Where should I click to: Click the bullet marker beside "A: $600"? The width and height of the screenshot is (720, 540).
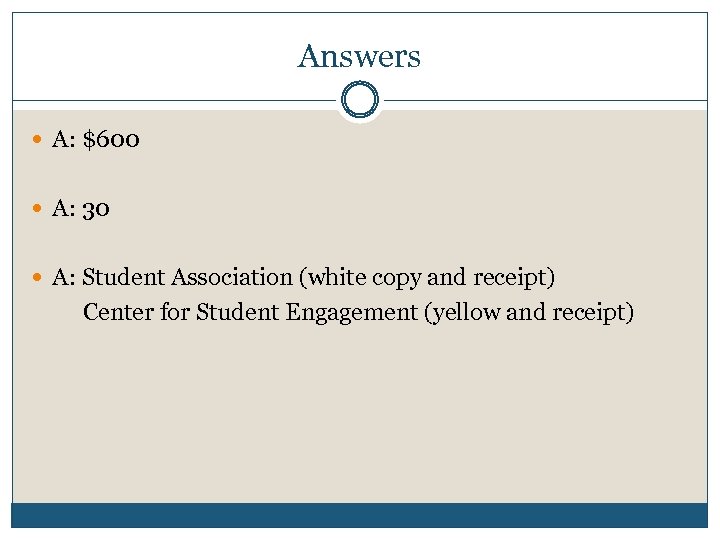[38, 140]
